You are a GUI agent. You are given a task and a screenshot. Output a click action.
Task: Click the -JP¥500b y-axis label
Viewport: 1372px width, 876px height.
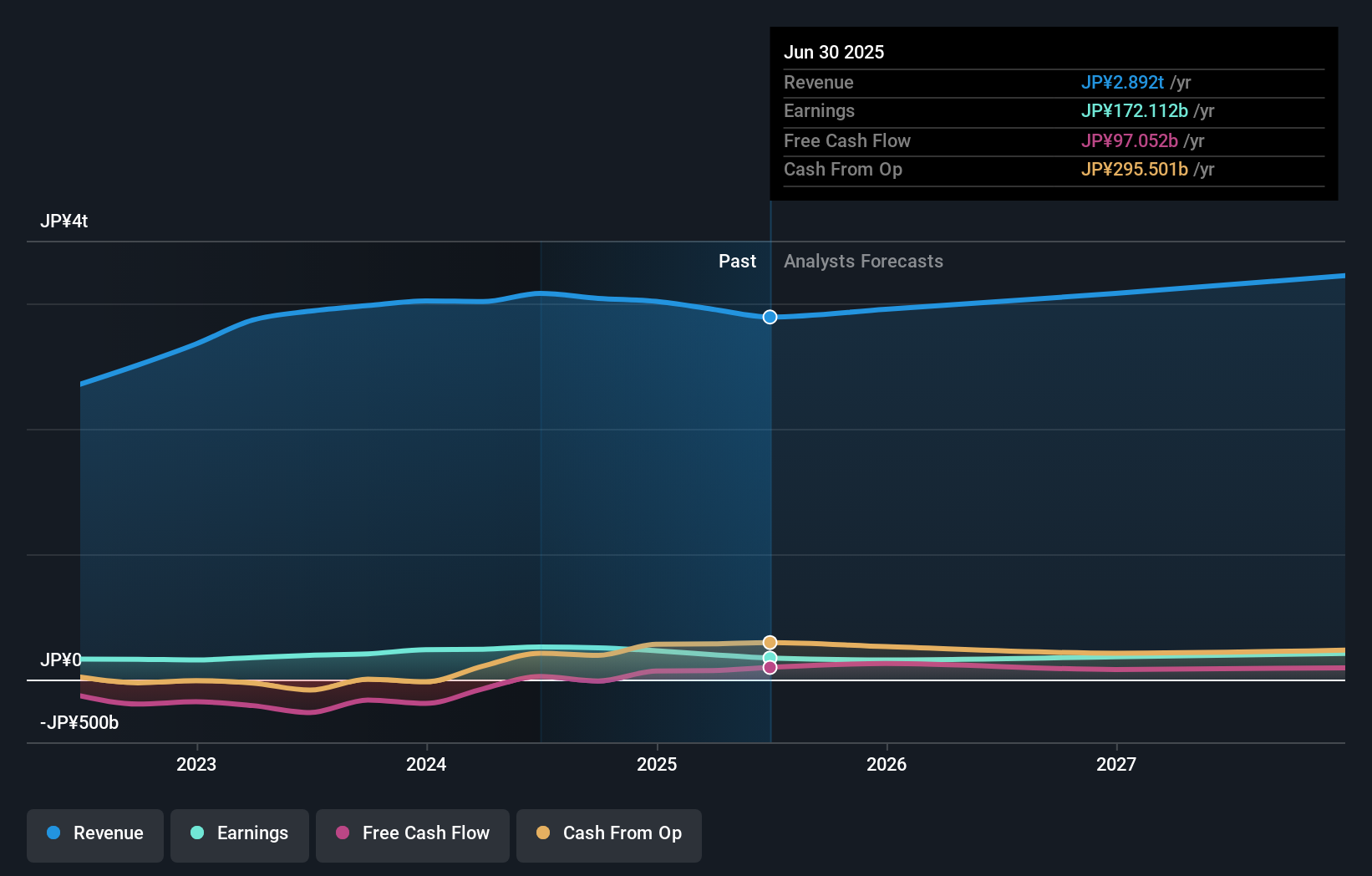(79, 723)
